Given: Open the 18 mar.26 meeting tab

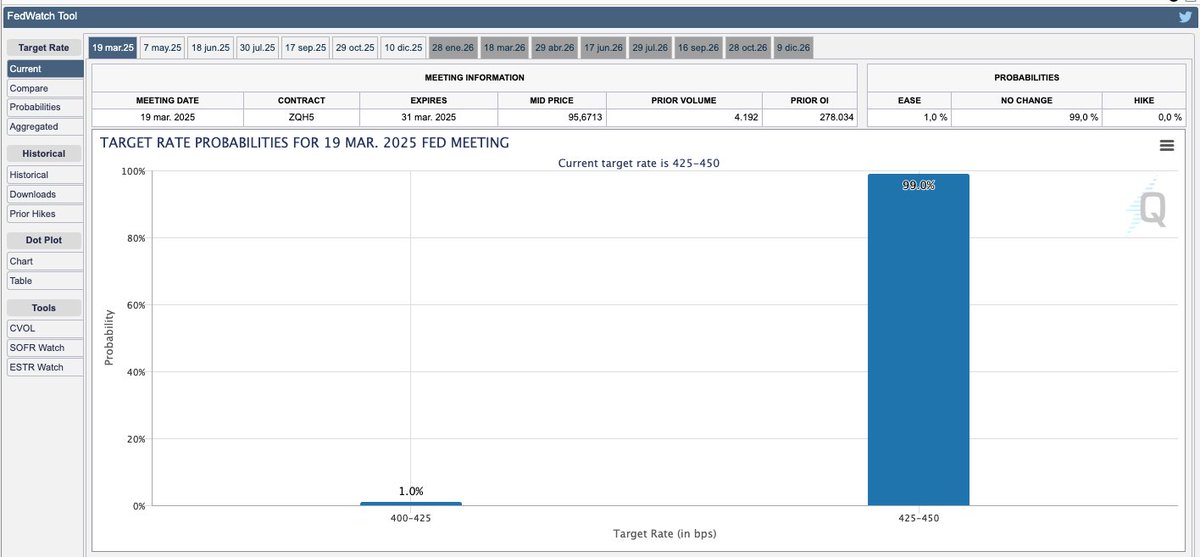Looking at the screenshot, I should [x=504, y=48].
